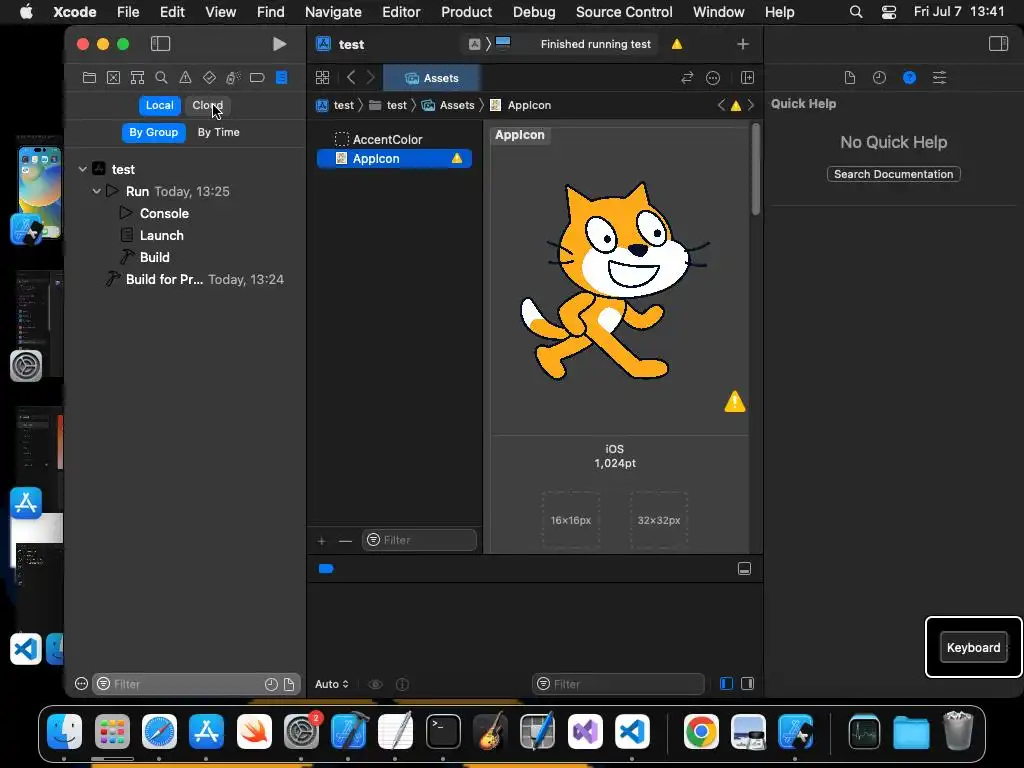The width and height of the screenshot is (1024, 768).
Task: Click the Assets breadcrumb
Action: [x=449, y=105]
